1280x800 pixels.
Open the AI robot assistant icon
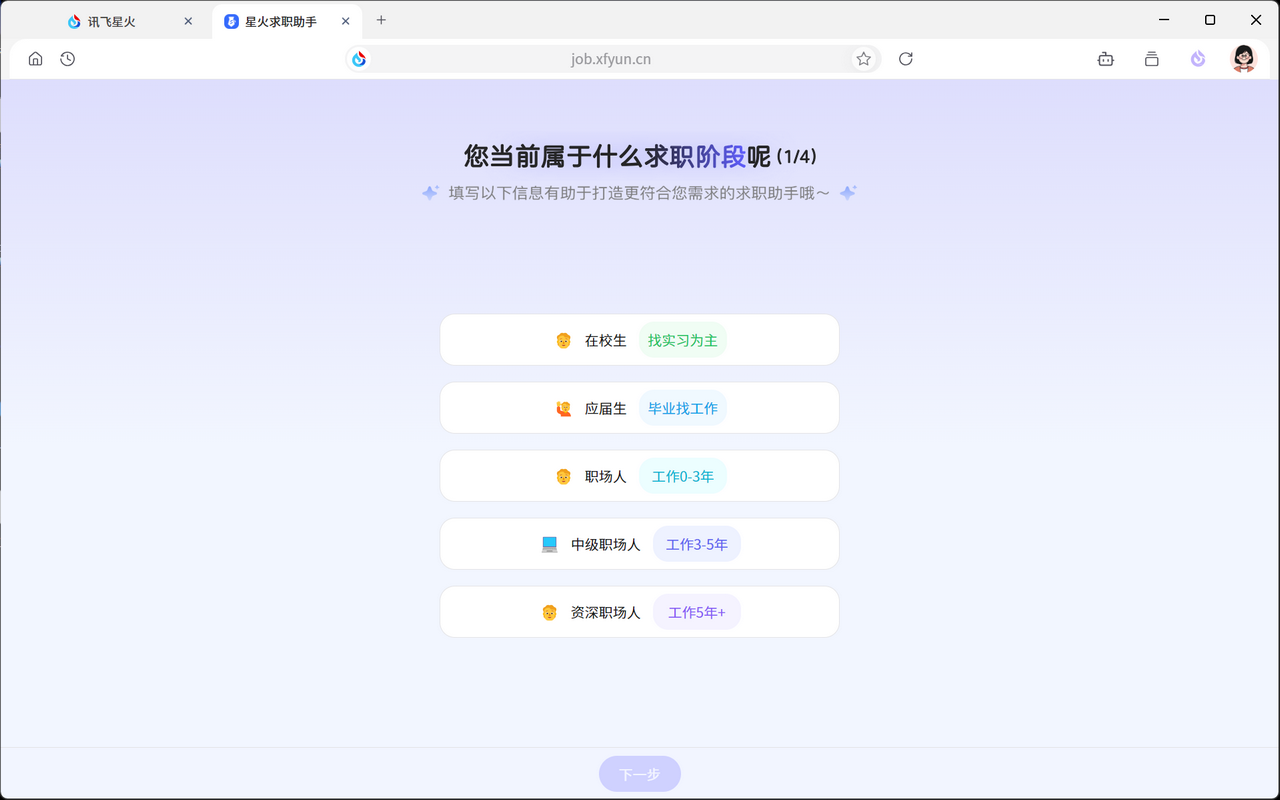tap(1105, 59)
